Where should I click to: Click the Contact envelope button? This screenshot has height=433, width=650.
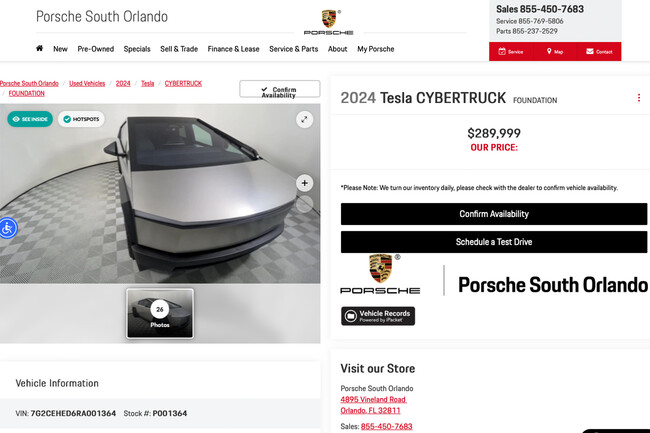click(599, 51)
